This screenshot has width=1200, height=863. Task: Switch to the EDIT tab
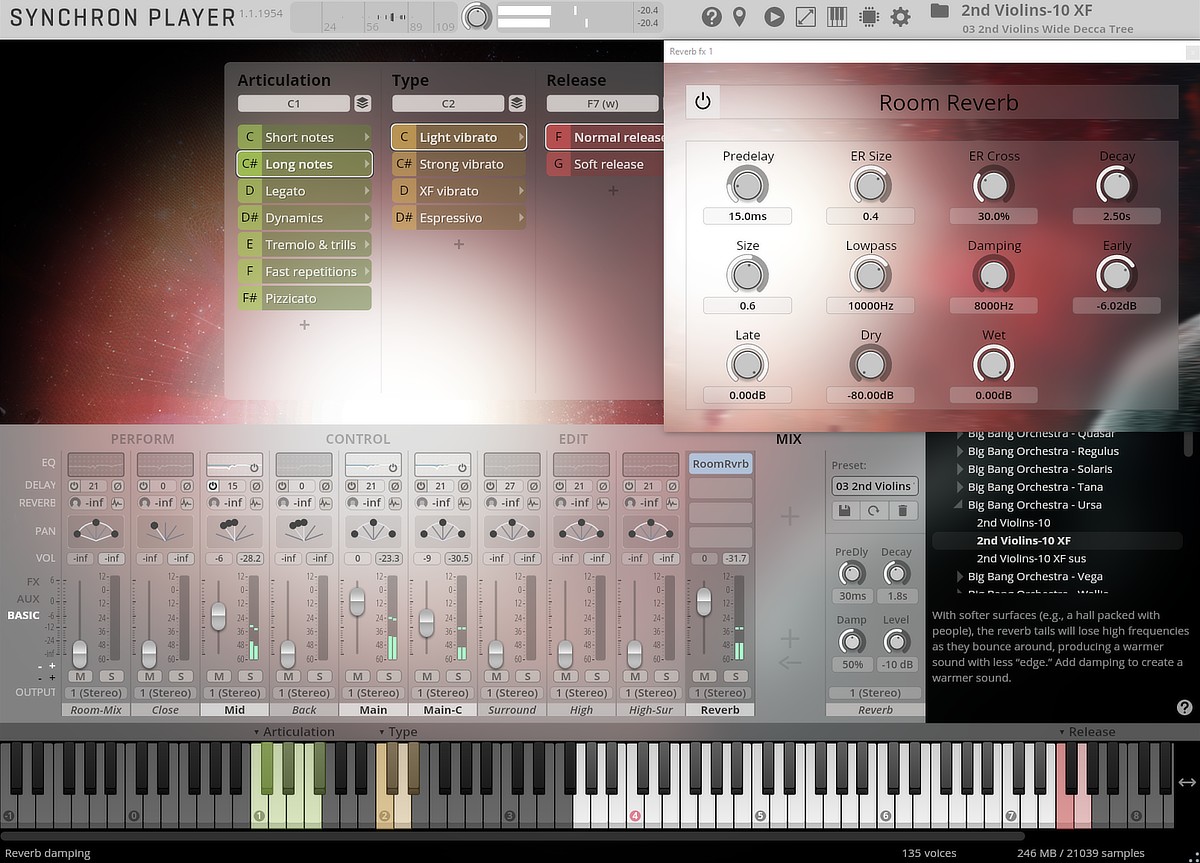[x=574, y=439]
